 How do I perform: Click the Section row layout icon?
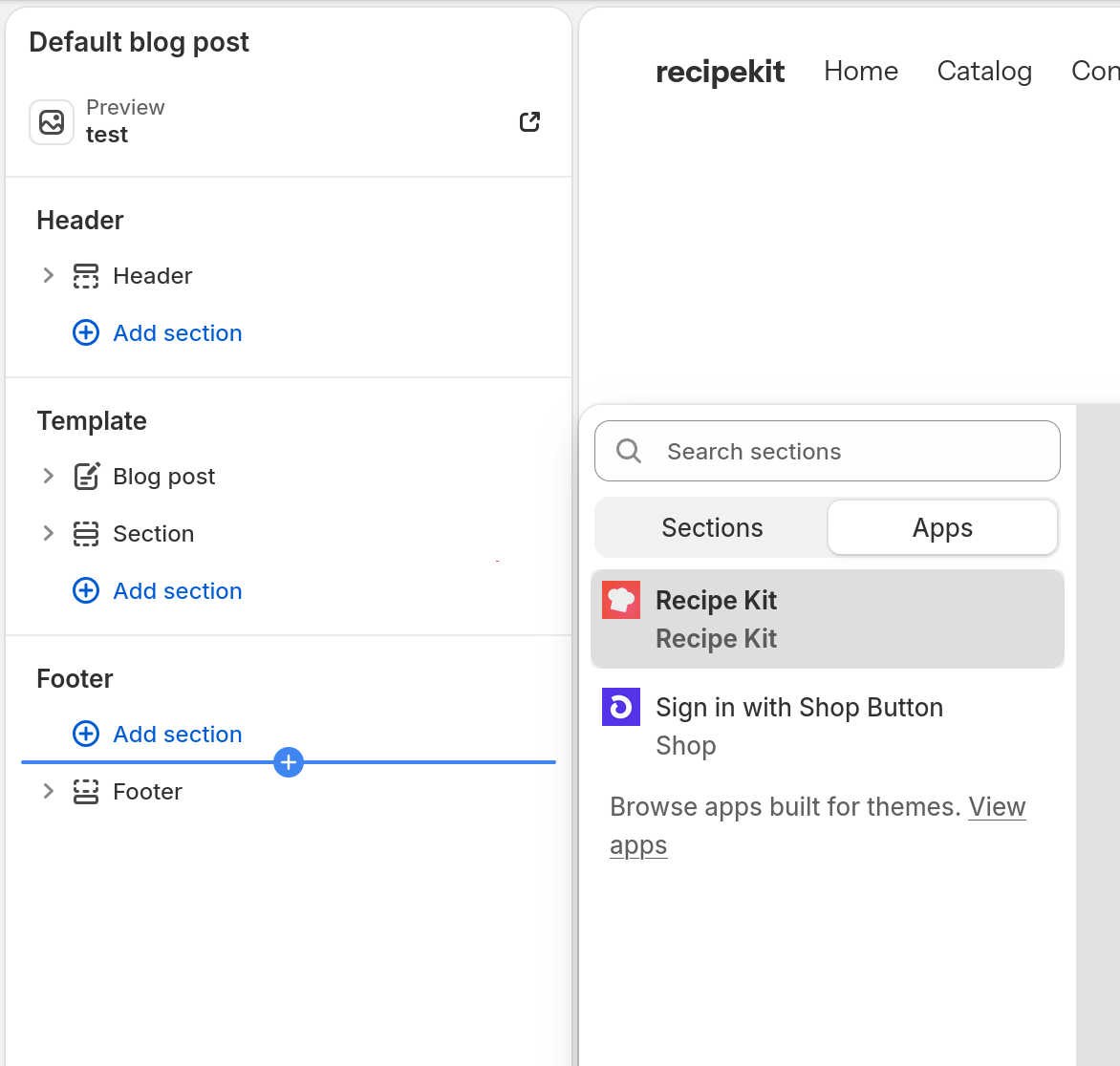click(86, 534)
